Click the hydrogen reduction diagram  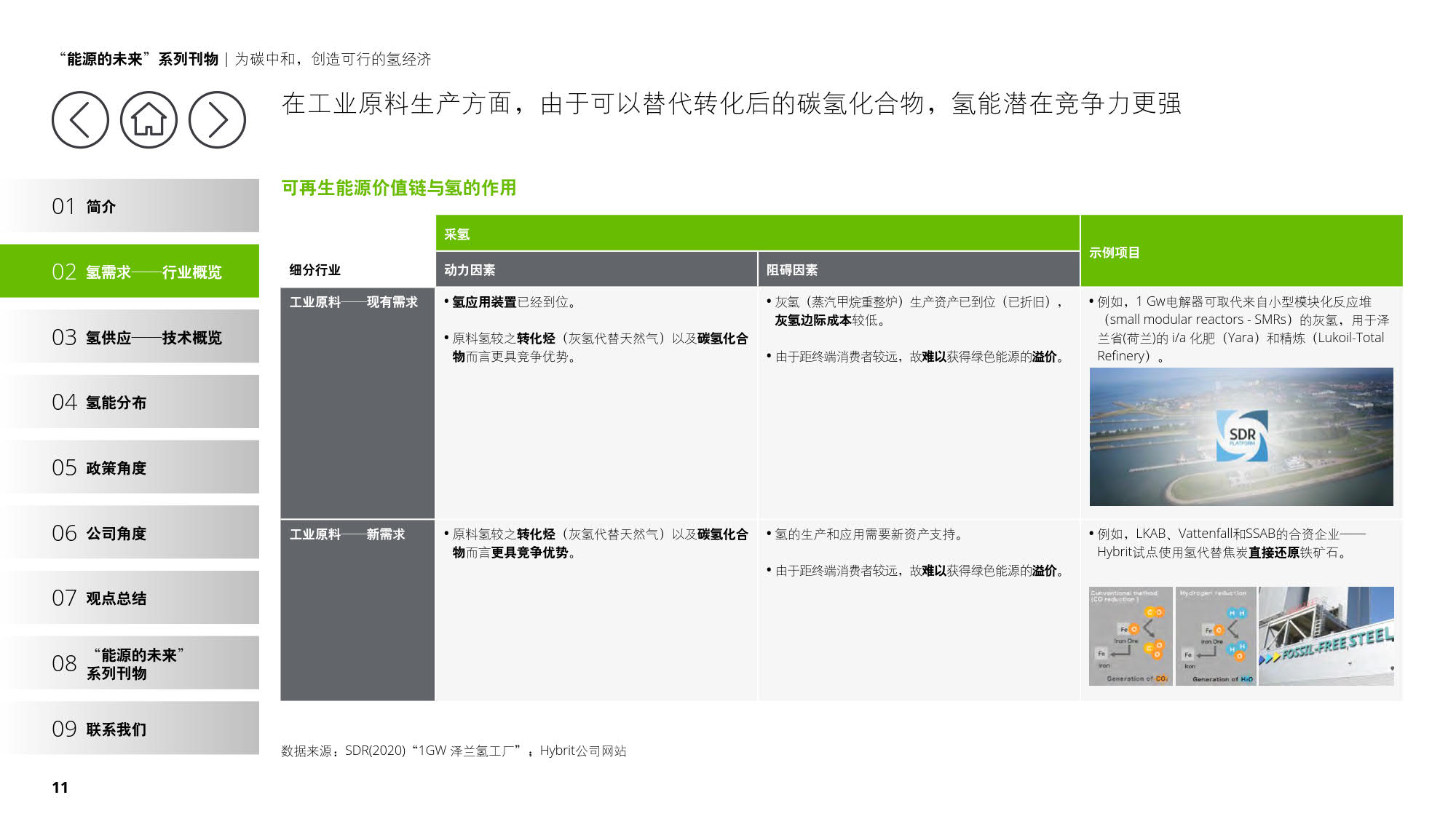point(1216,636)
